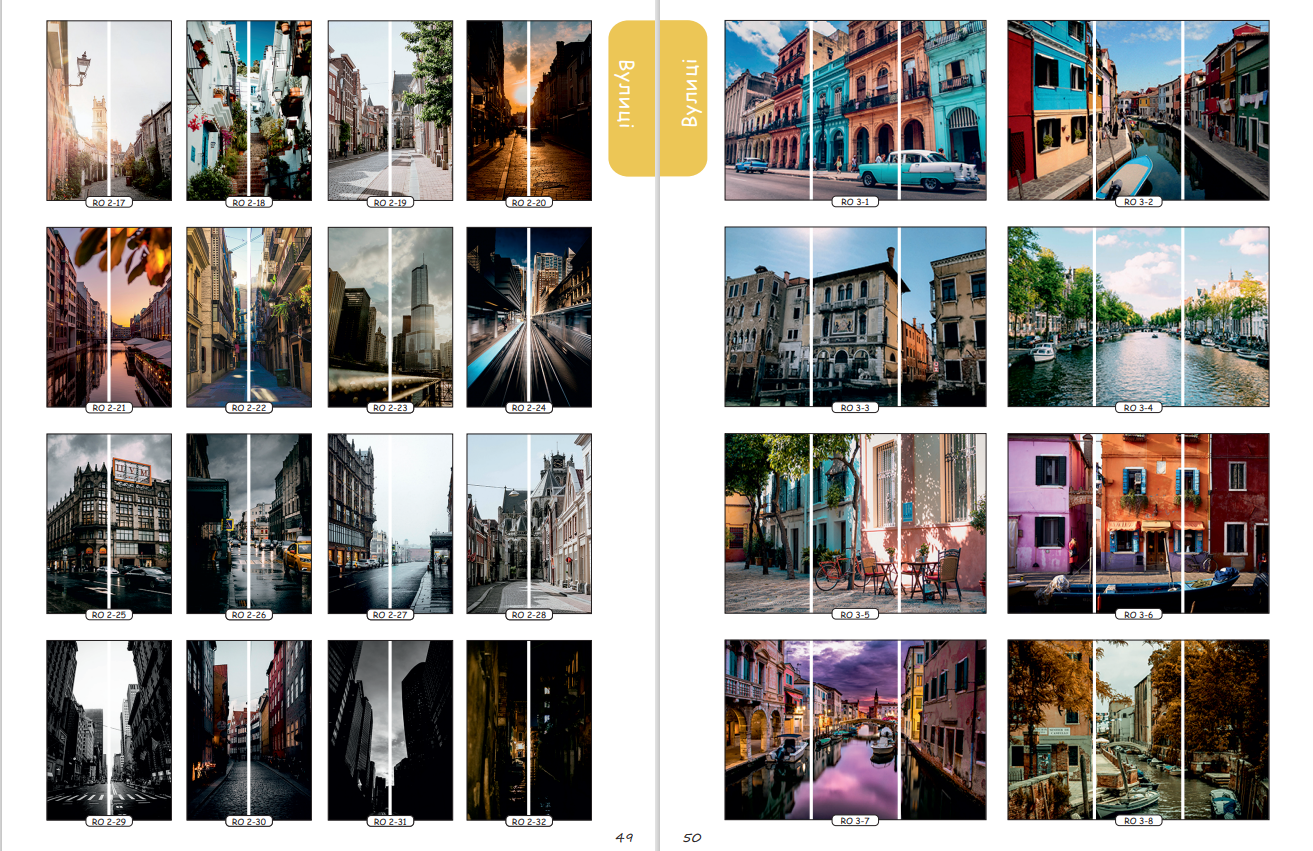This screenshot has width=1313, height=851.
Task: Click page number 50
Action: coord(692,838)
